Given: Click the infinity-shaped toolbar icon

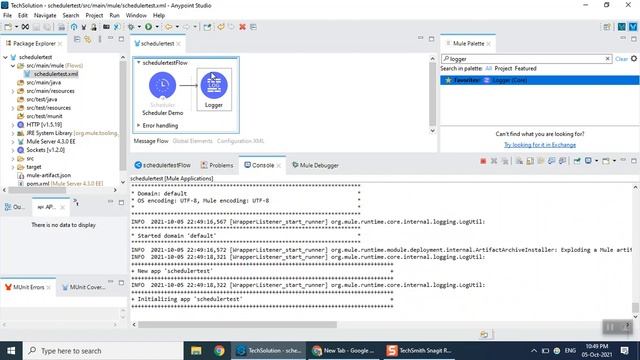Looking at the screenshot, I should pos(25,27).
